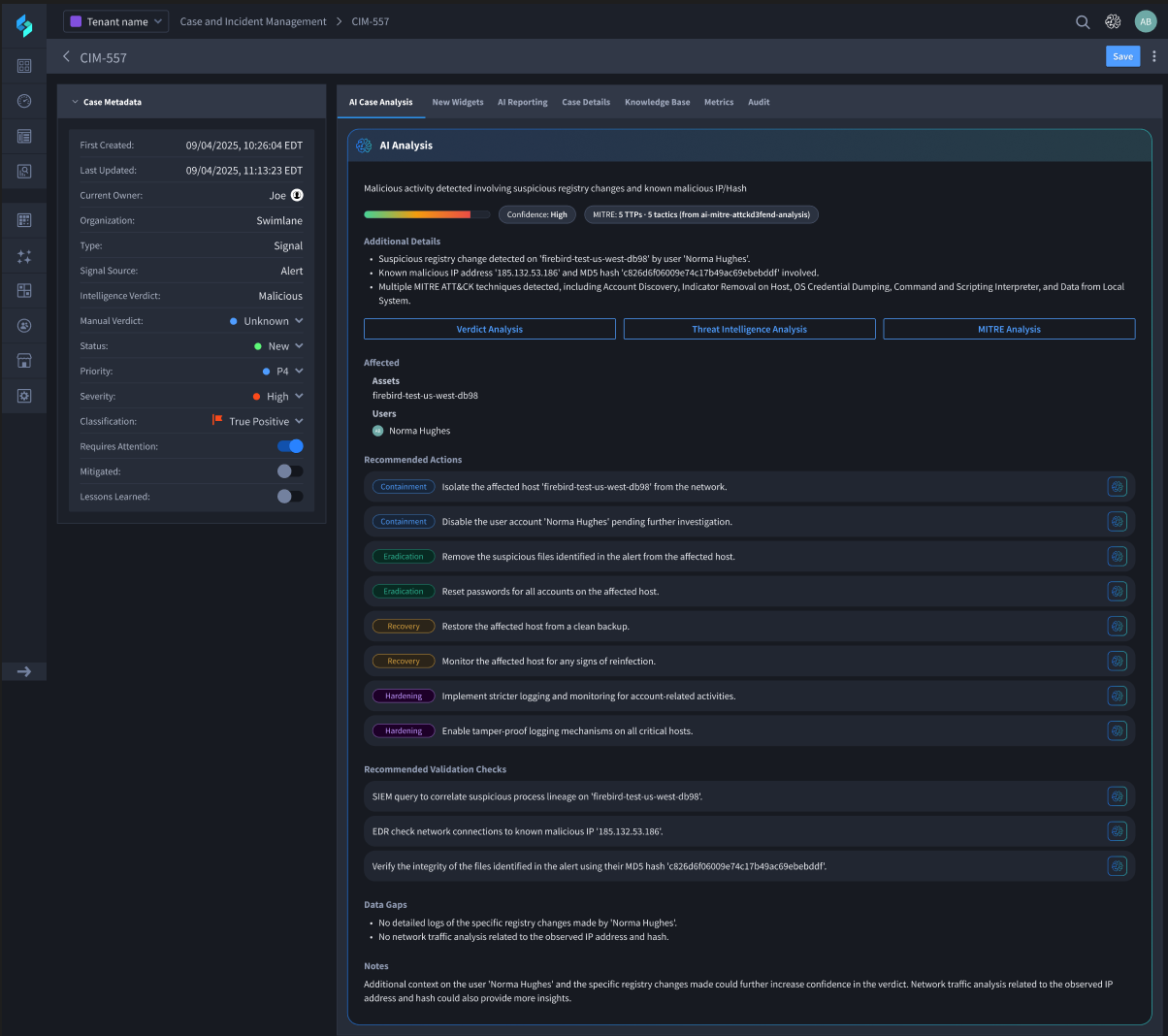The height and width of the screenshot is (1036, 1168).
Task: Turn on the Lessons Learned toggle
Action: (288, 496)
